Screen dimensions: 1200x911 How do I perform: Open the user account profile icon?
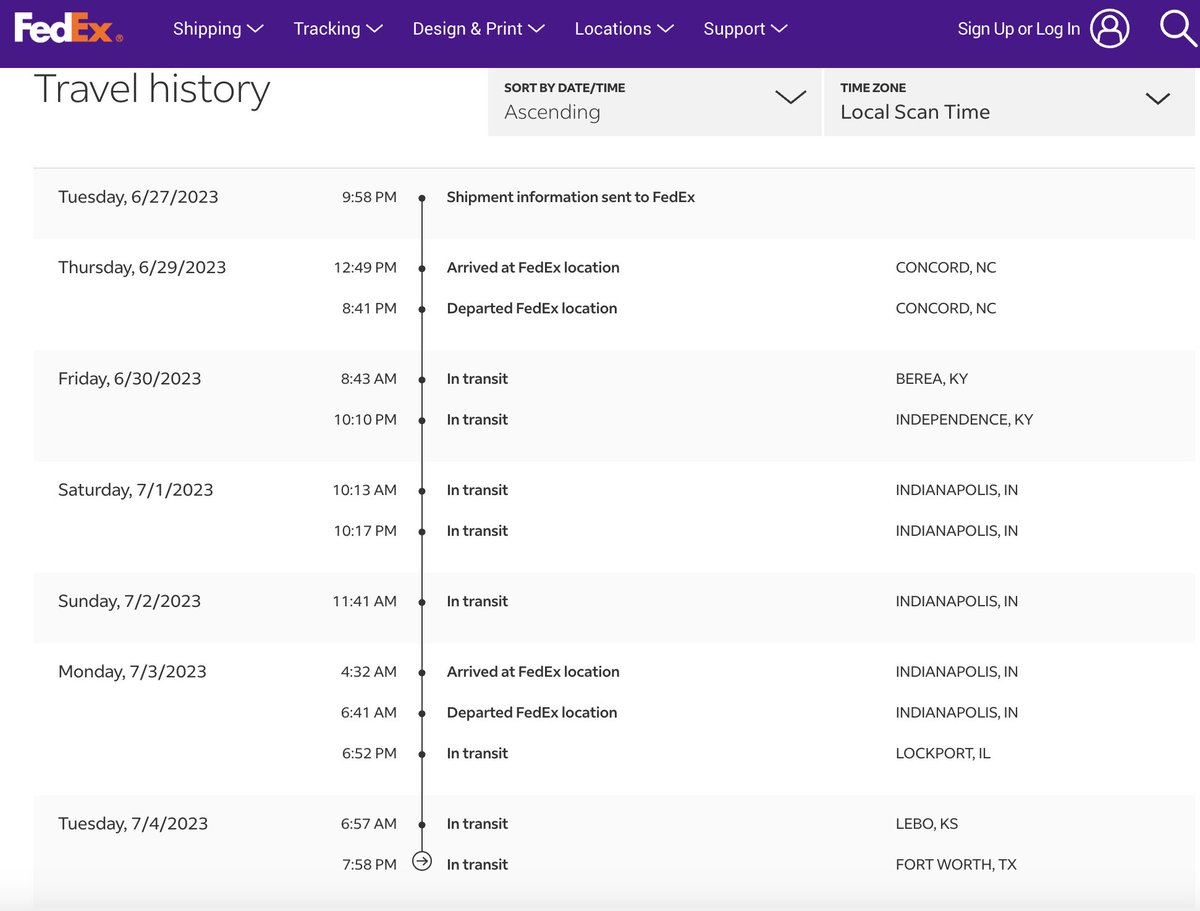coord(1110,29)
